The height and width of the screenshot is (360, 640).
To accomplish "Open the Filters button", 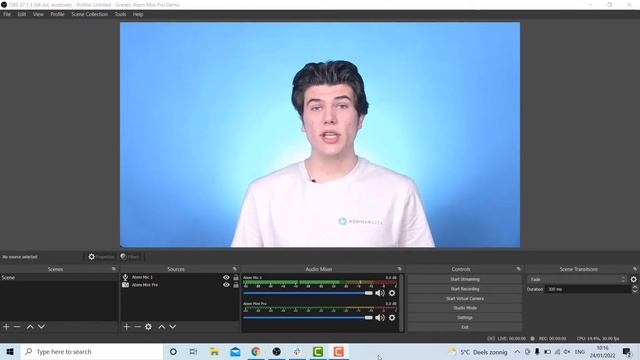I will pyautogui.click(x=130, y=257).
